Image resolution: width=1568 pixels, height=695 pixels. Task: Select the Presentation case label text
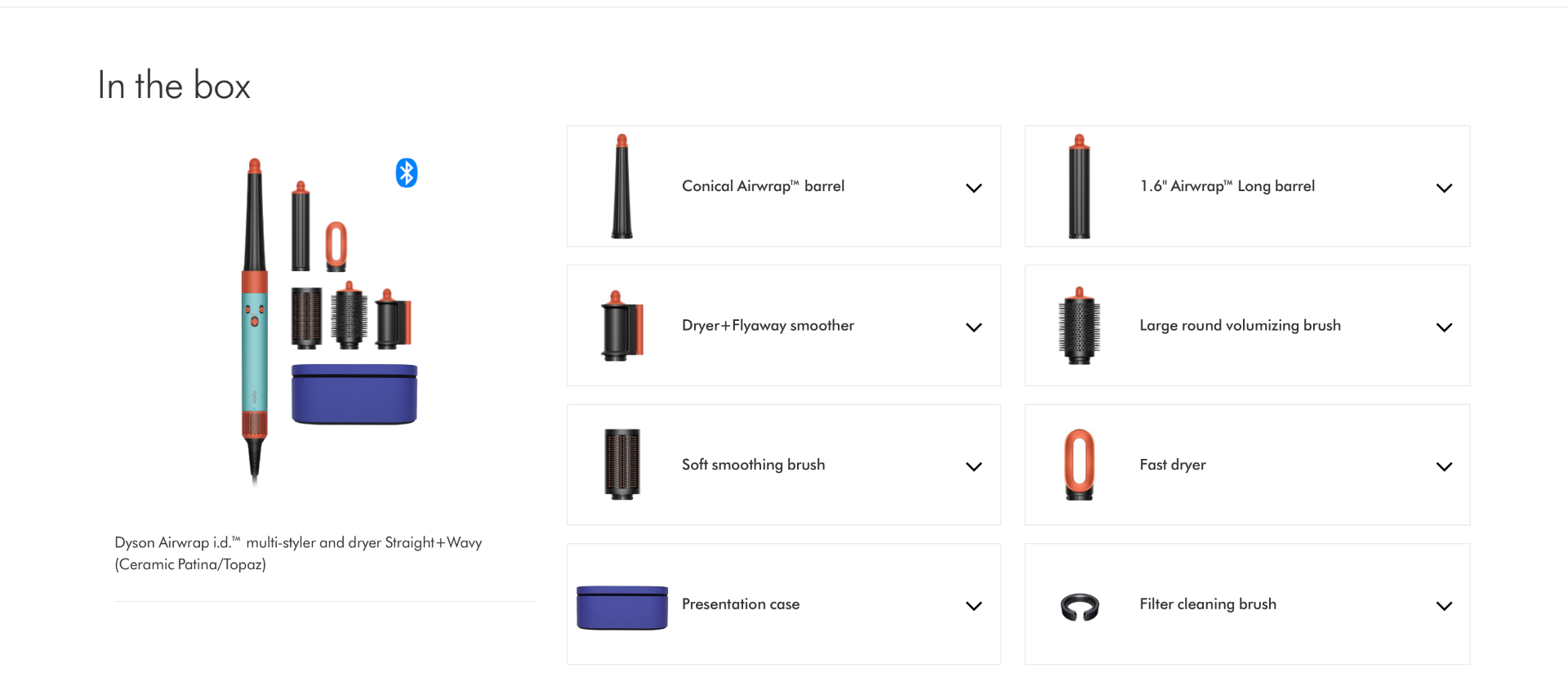click(741, 604)
